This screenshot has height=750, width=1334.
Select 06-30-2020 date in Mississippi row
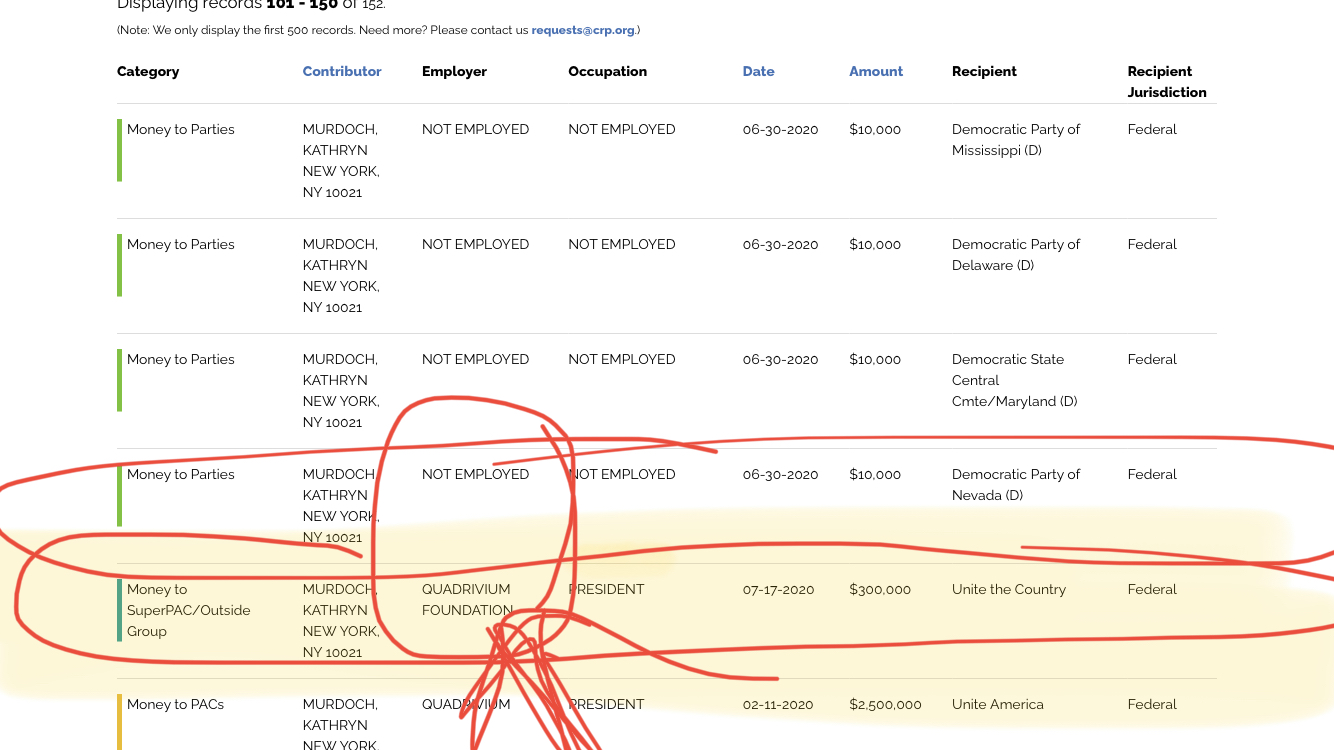pos(780,129)
